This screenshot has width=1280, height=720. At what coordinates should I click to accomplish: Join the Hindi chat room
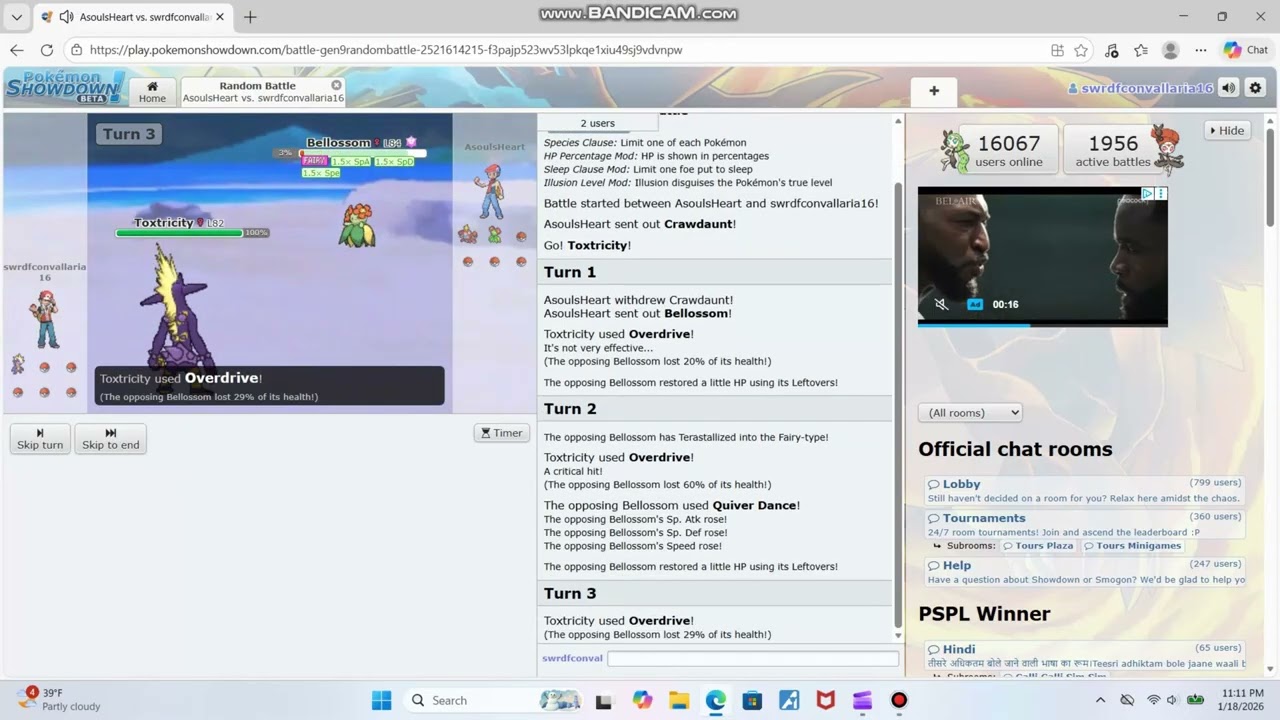click(1085, 655)
